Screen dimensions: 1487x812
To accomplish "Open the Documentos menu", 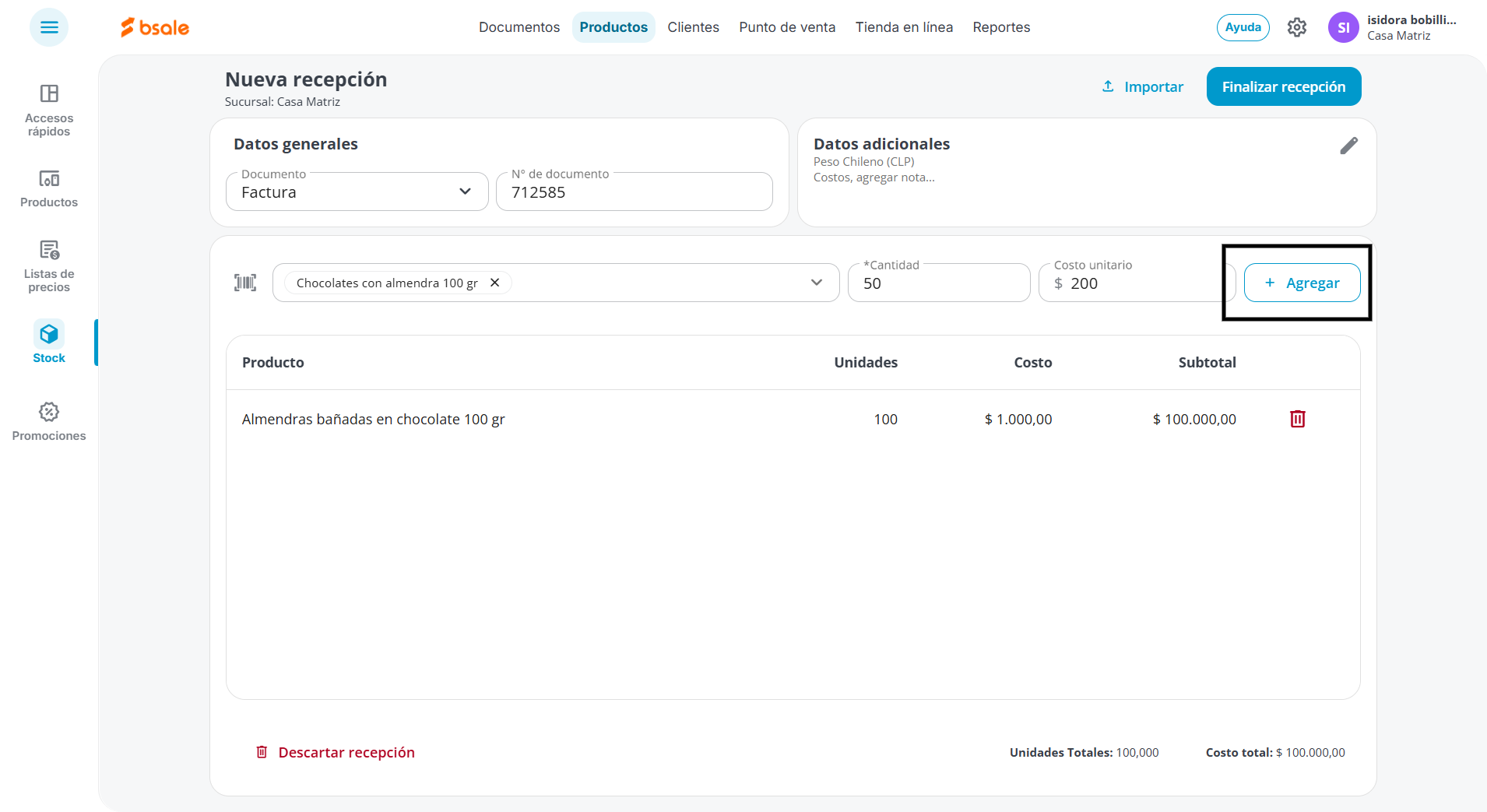I will coord(519,27).
